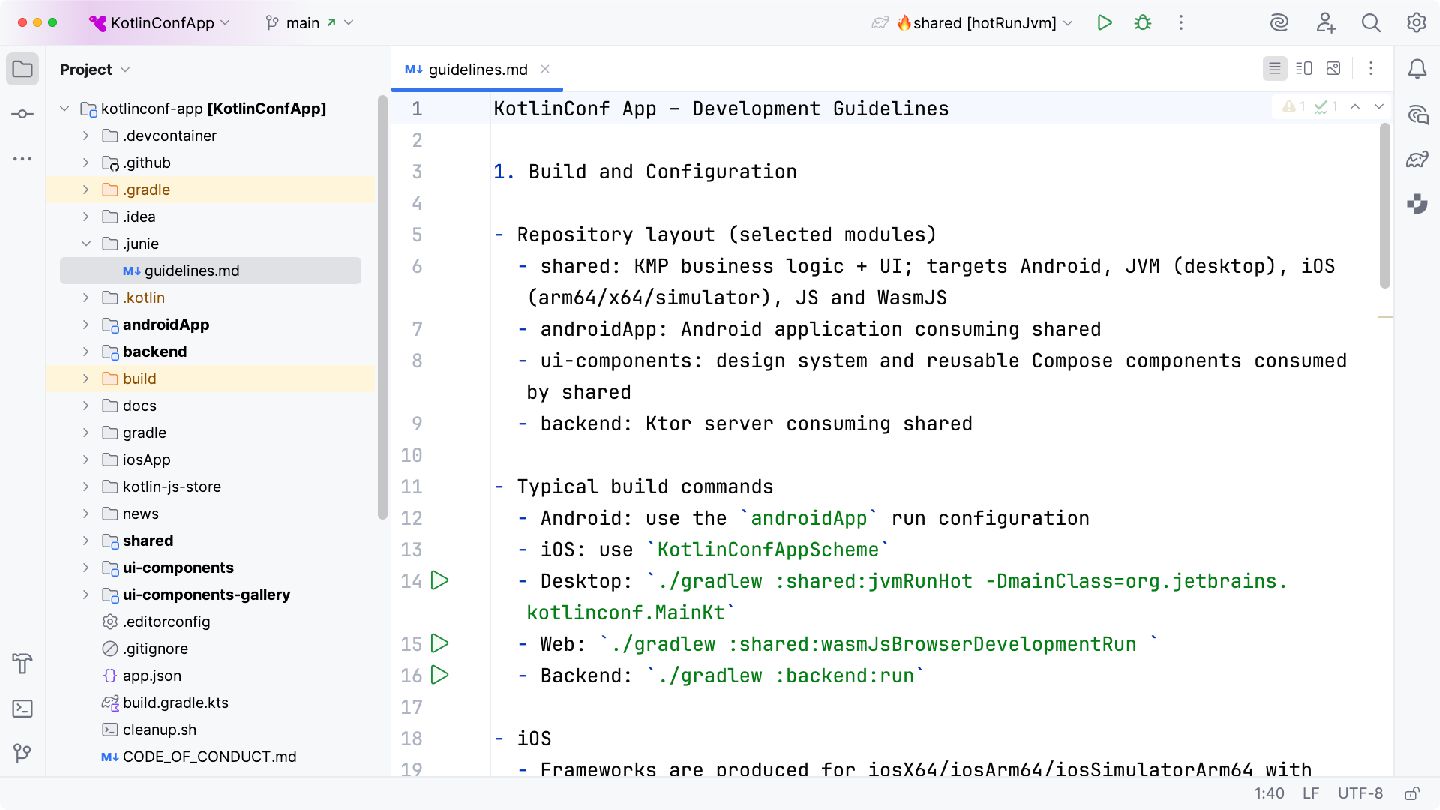The height and width of the screenshot is (810, 1440).
Task: Expand the backend module
Action: (x=87, y=352)
